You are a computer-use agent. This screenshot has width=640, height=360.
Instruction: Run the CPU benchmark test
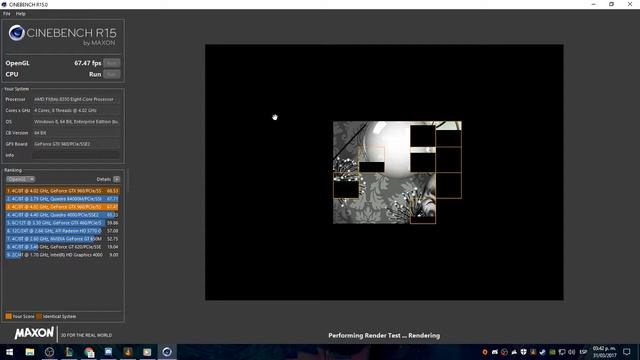click(x=111, y=74)
